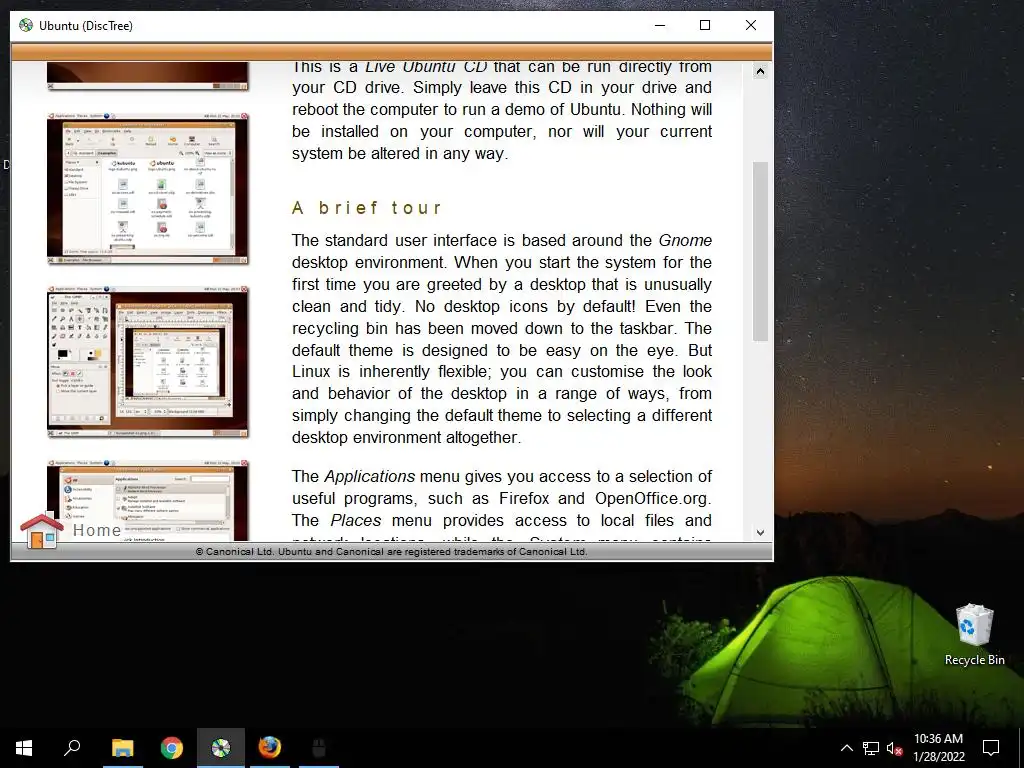Click the DiscTree icon in title bar

[25, 25]
